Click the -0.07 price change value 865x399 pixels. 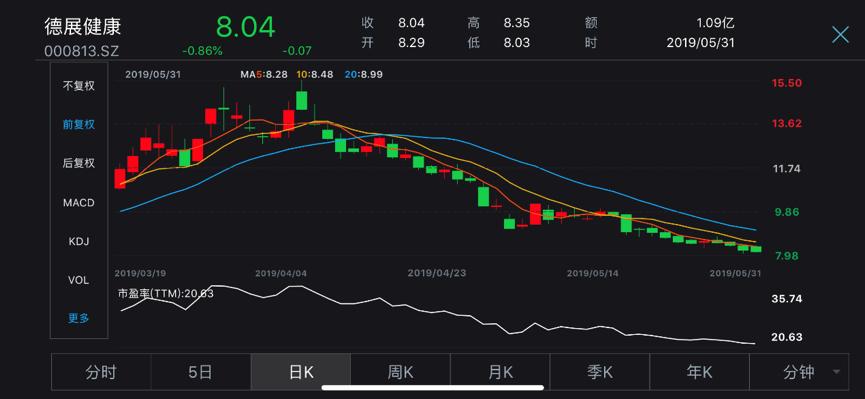(297, 51)
